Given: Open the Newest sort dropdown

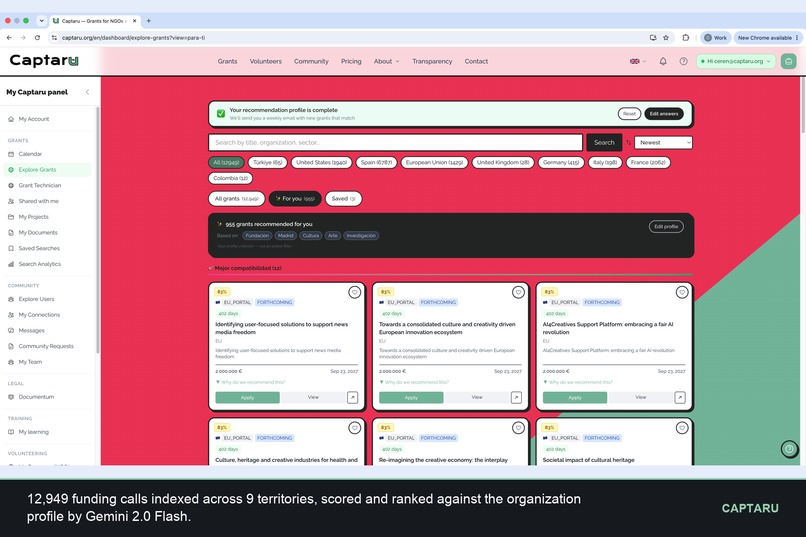Looking at the screenshot, I should click(663, 142).
